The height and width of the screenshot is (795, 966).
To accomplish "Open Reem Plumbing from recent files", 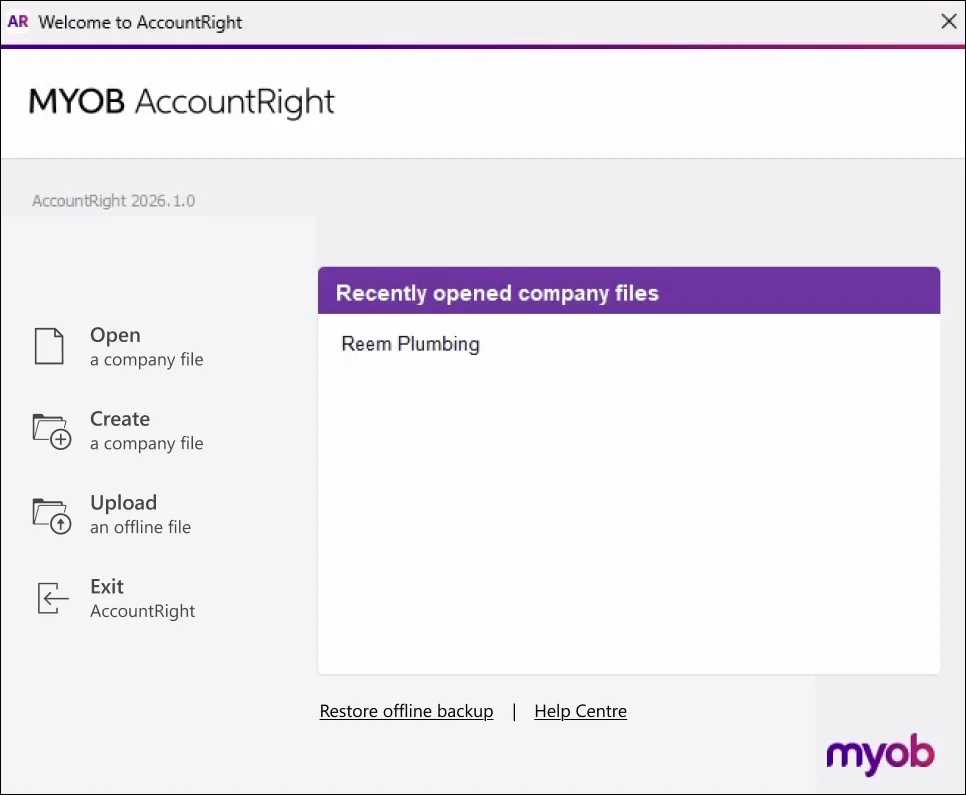I will pyautogui.click(x=410, y=344).
